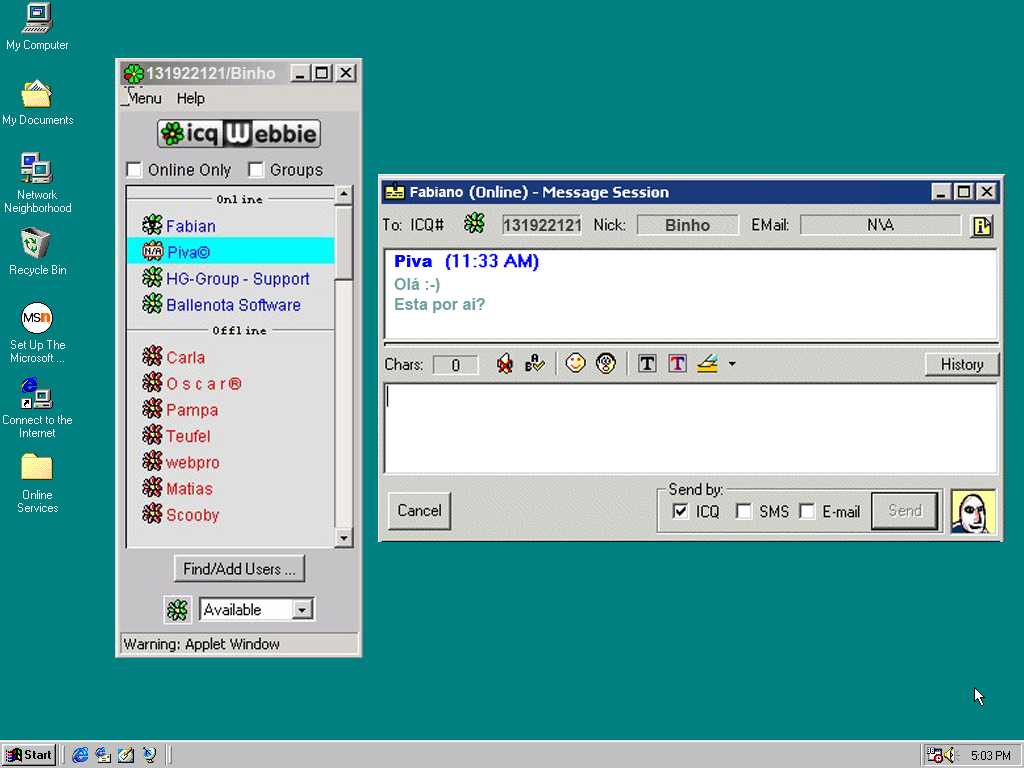Click inside the message text input area

(690, 428)
